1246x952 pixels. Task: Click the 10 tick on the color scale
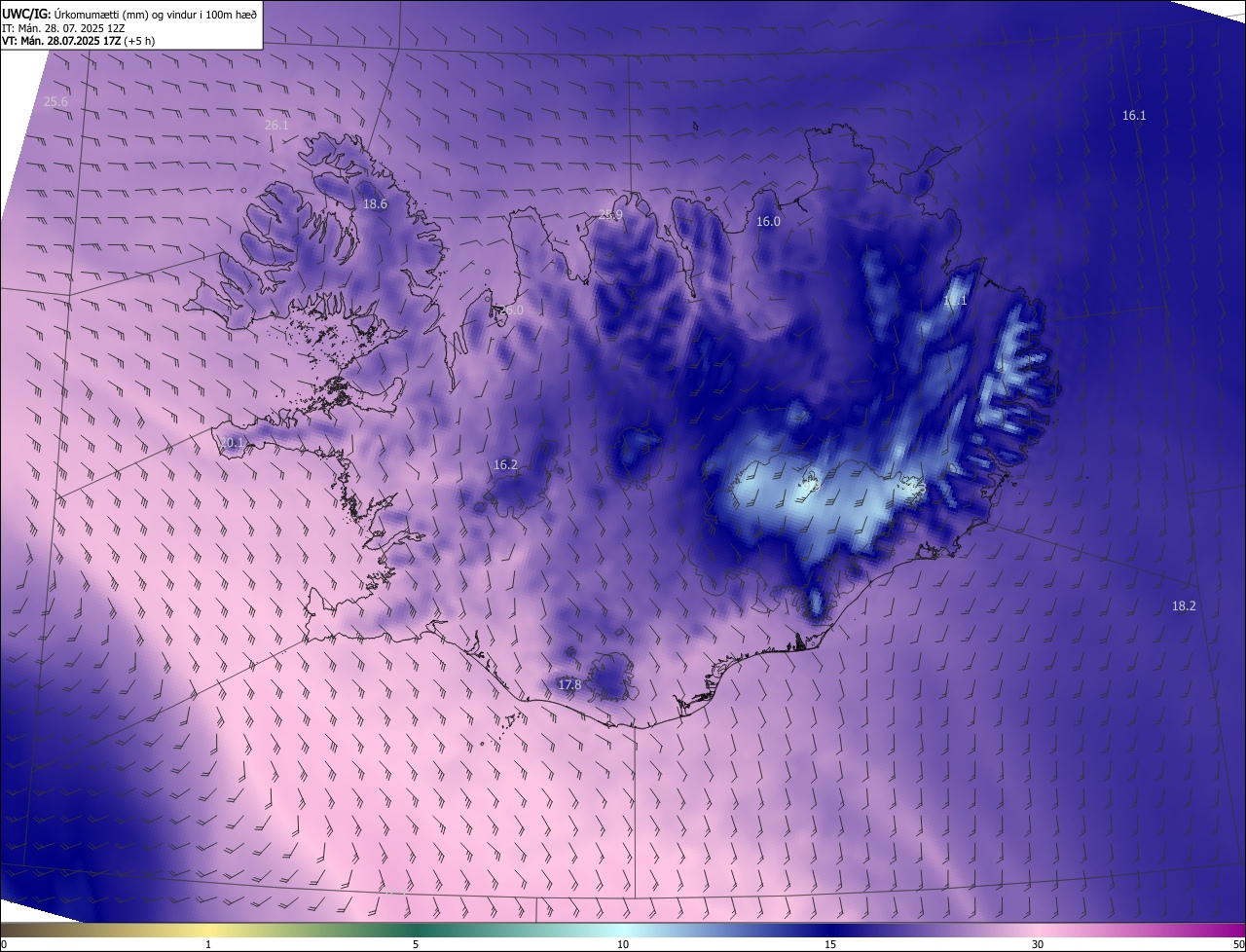[623, 945]
